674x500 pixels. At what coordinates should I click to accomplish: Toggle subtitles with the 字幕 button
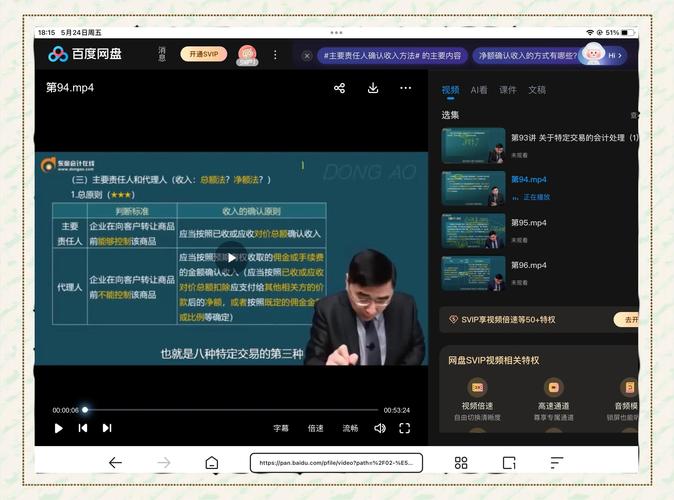[281, 428]
